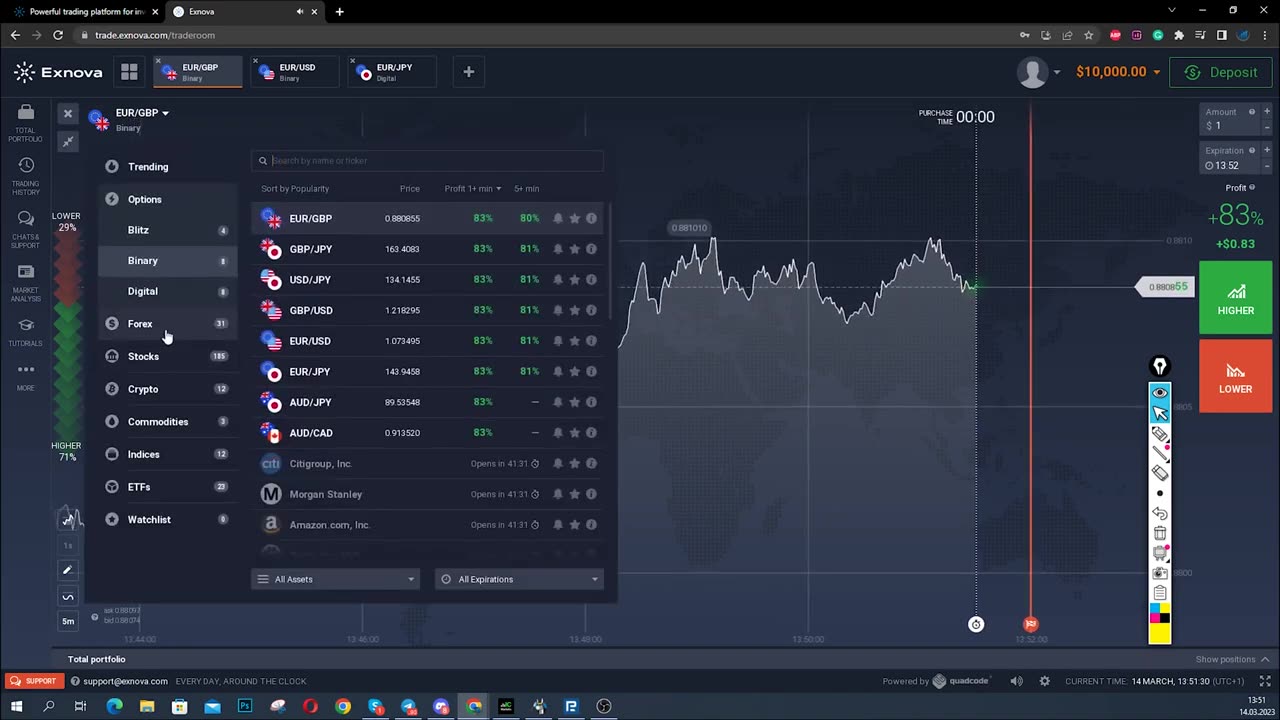The height and width of the screenshot is (720, 1280).
Task: Switch to the EUR/JPY Digital tab
Action: [x=393, y=72]
